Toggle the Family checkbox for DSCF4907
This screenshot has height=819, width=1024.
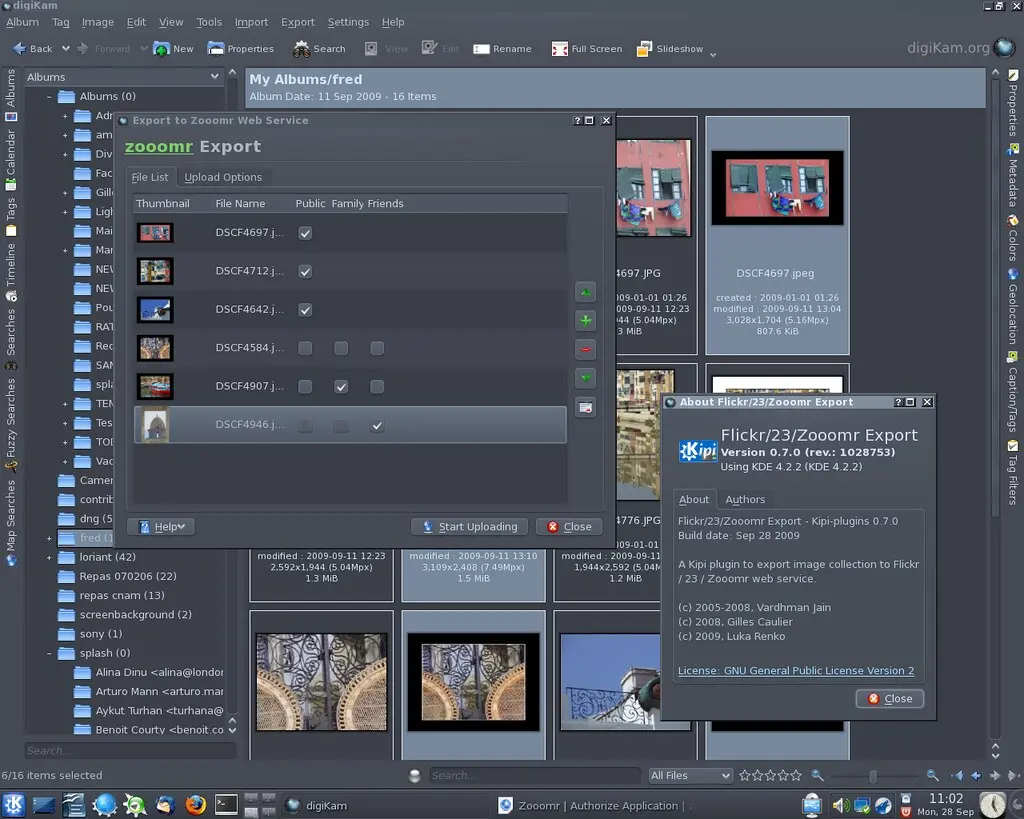tap(341, 386)
